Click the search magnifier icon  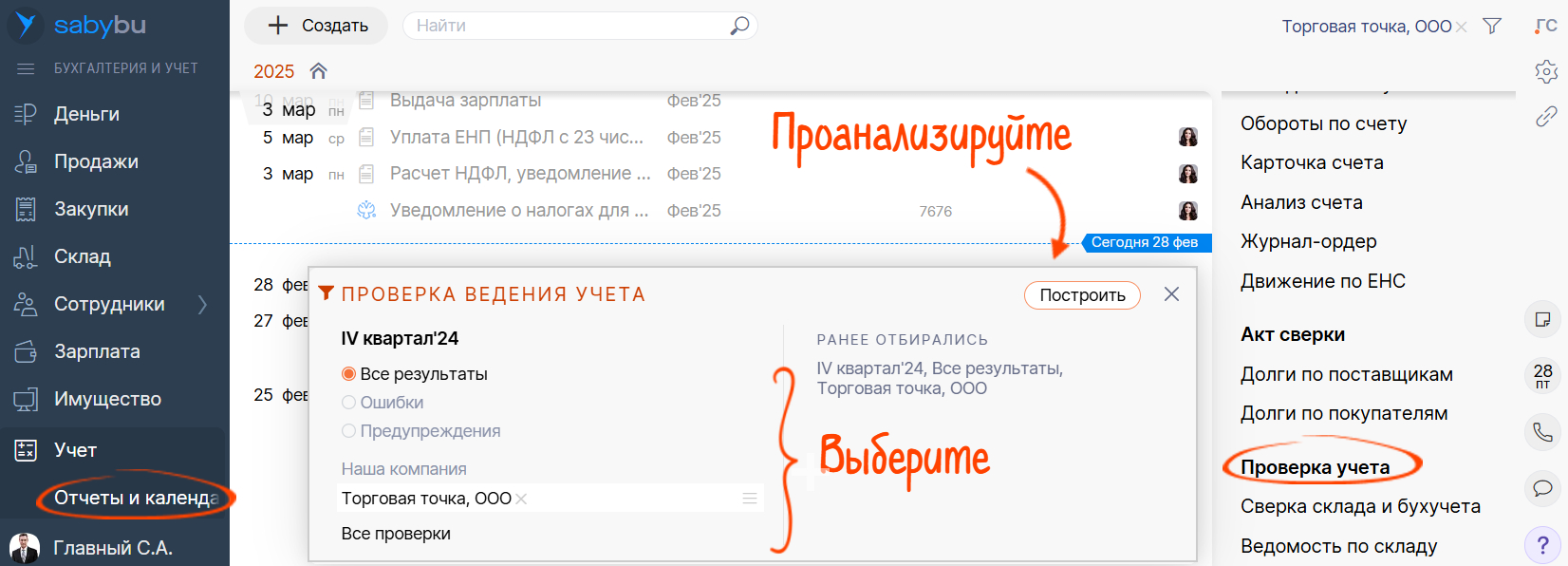pyautogui.click(x=739, y=26)
